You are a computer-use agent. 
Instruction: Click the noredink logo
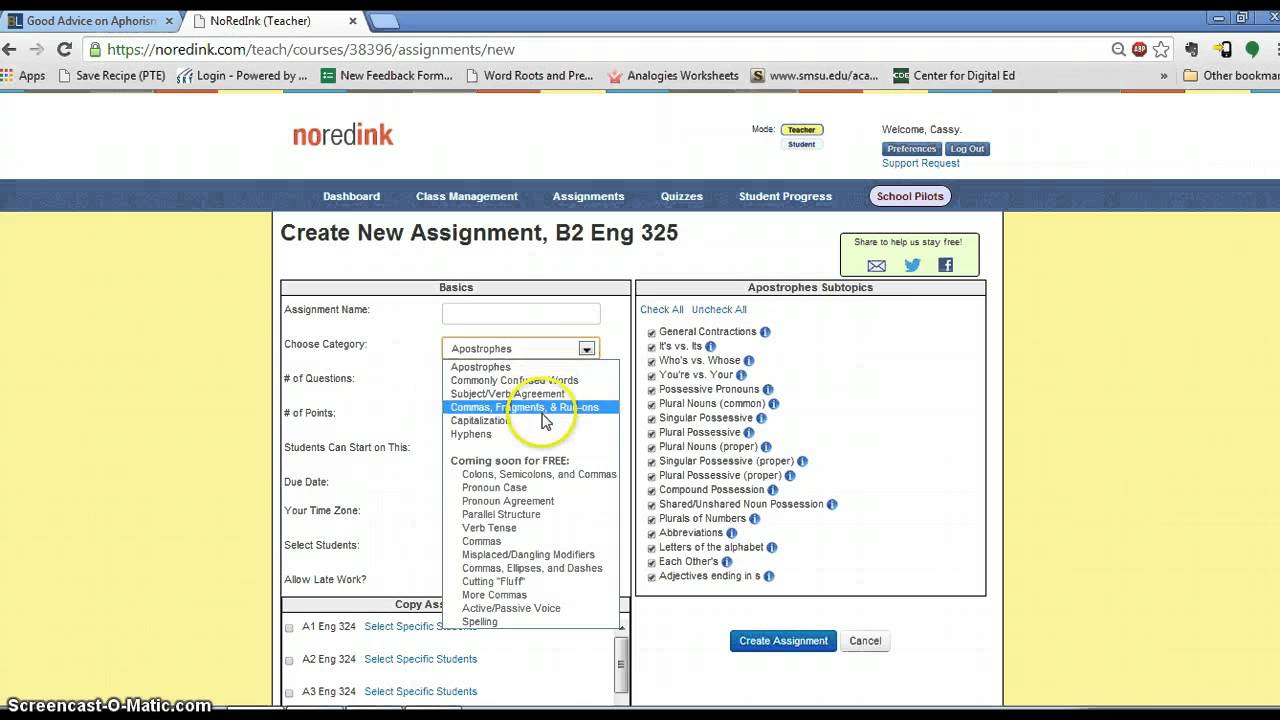coord(343,135)
